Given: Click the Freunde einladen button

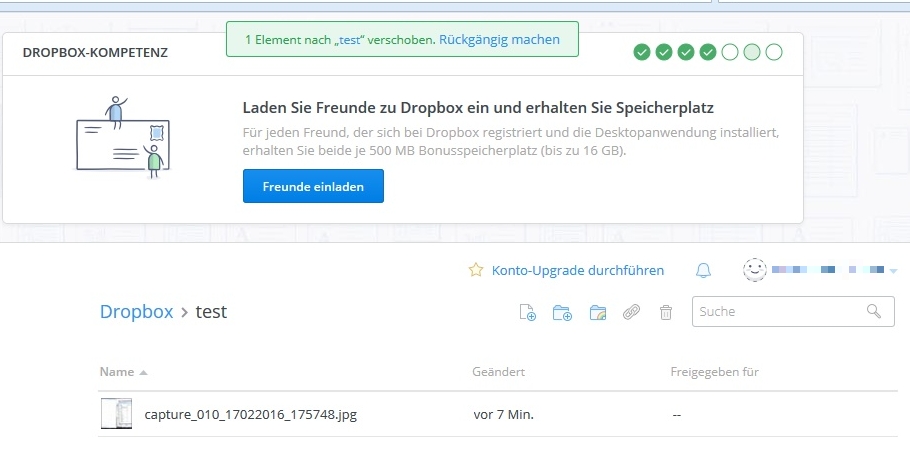Looking at the screenshot, I should 313,186.
